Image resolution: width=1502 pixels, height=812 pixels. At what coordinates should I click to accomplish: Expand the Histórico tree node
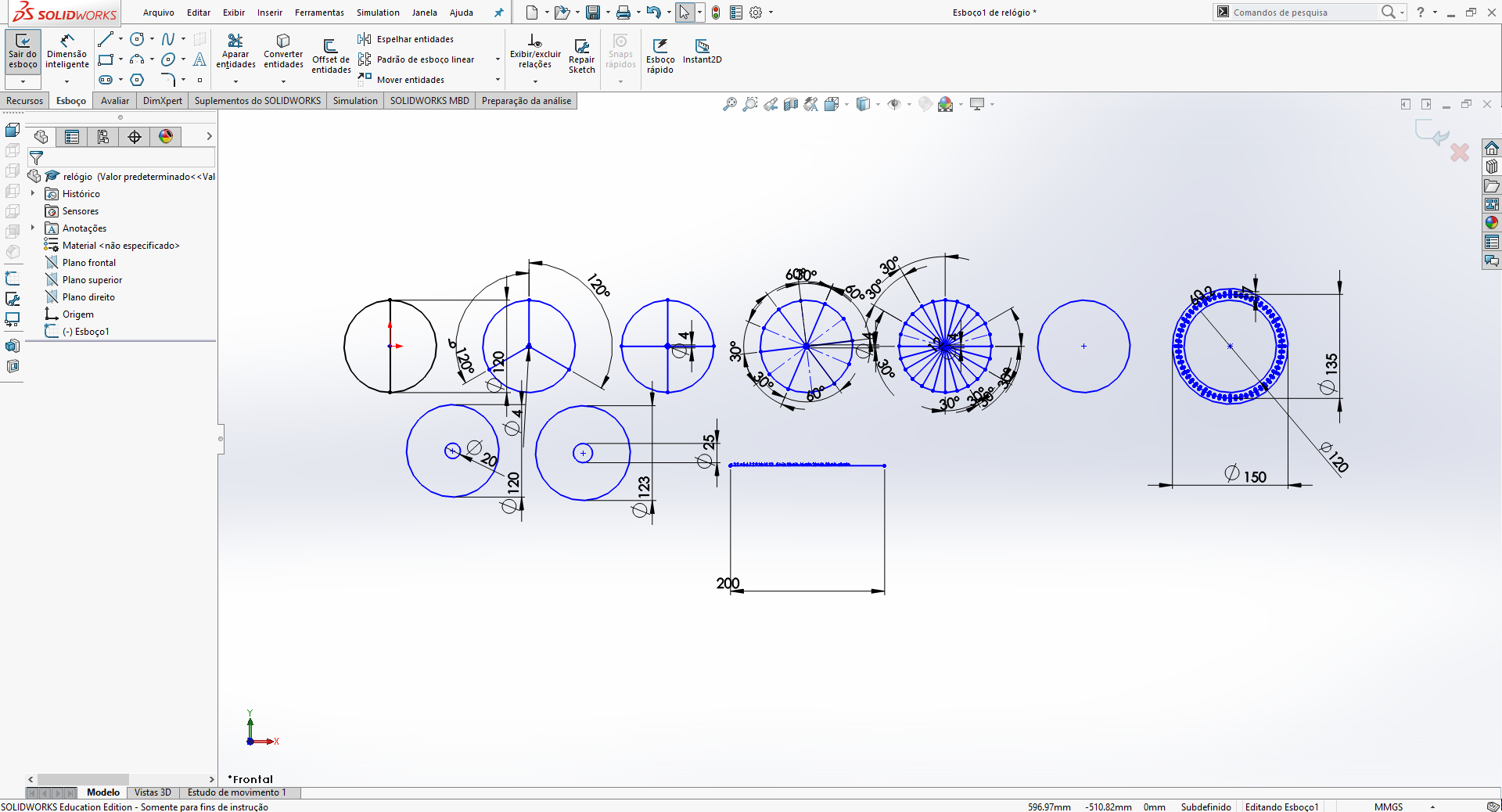click(x=33, y=193)
